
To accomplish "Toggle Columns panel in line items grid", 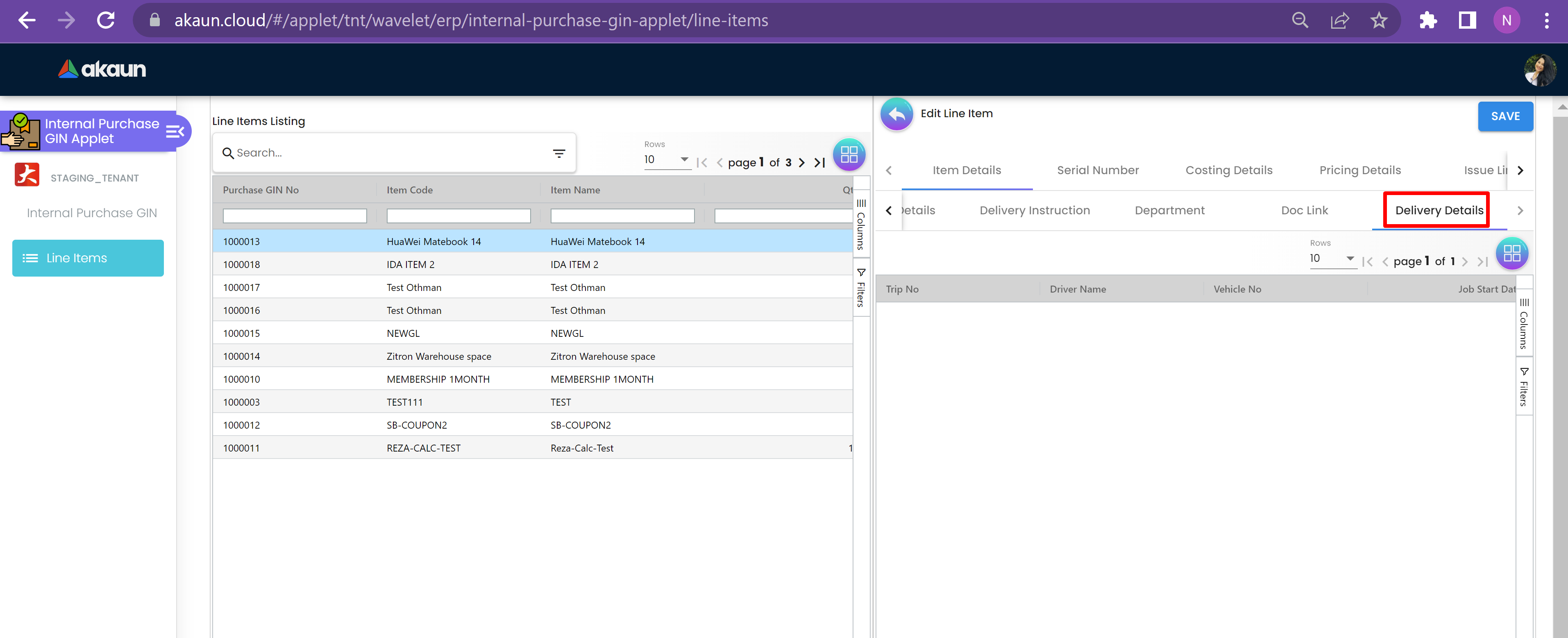I will 861,224.
